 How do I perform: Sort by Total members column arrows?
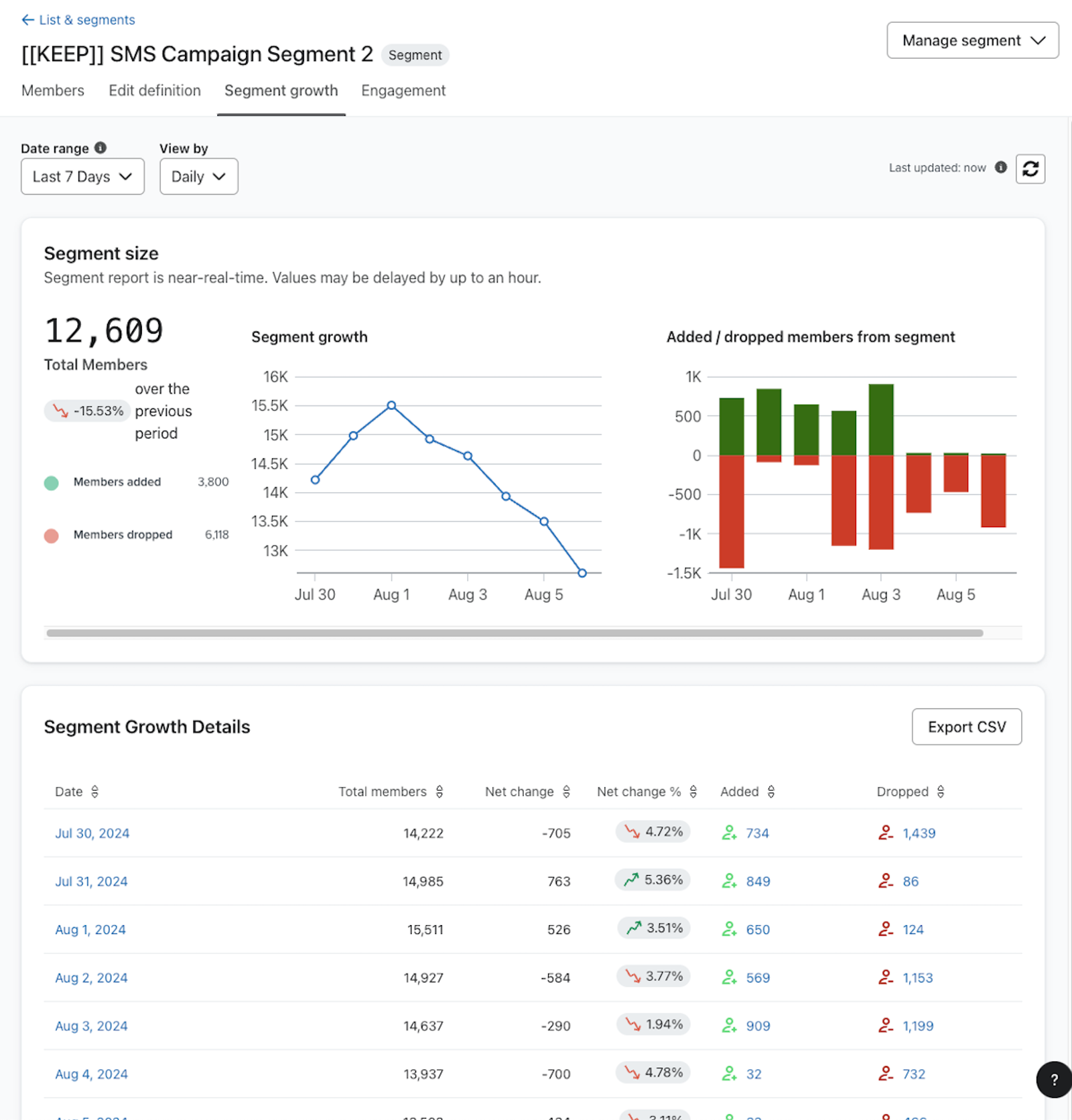440,792
